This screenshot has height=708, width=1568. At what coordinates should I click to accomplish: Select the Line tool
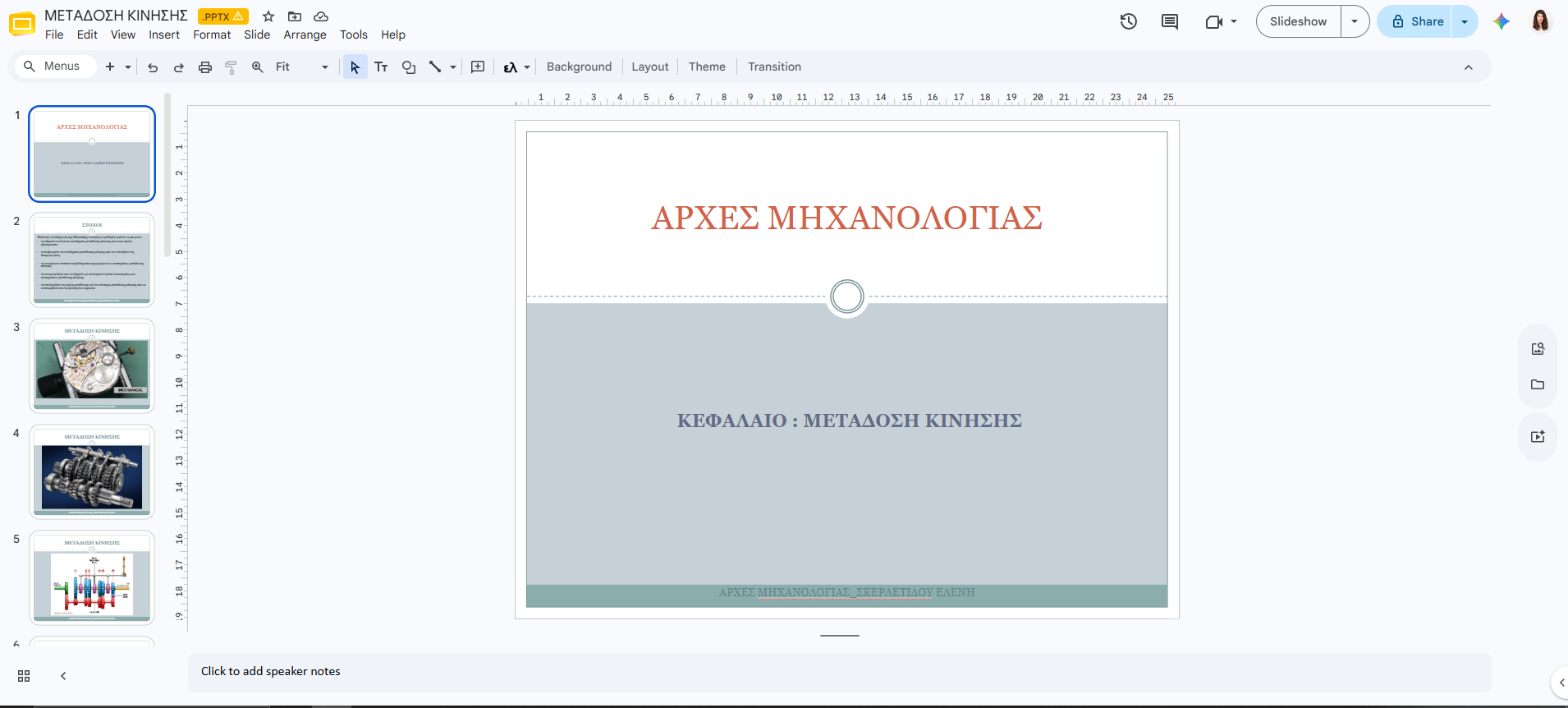pos(435,67)
